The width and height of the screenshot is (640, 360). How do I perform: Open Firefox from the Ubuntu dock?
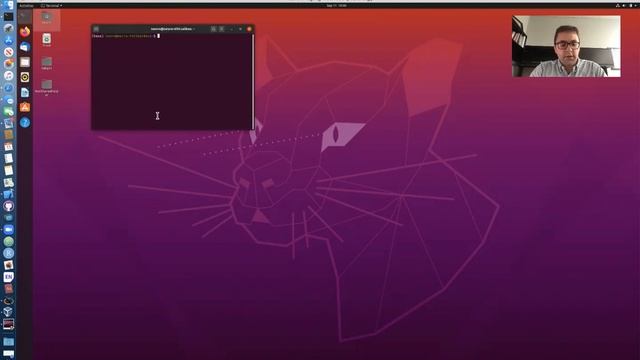(x=25, y=31)
